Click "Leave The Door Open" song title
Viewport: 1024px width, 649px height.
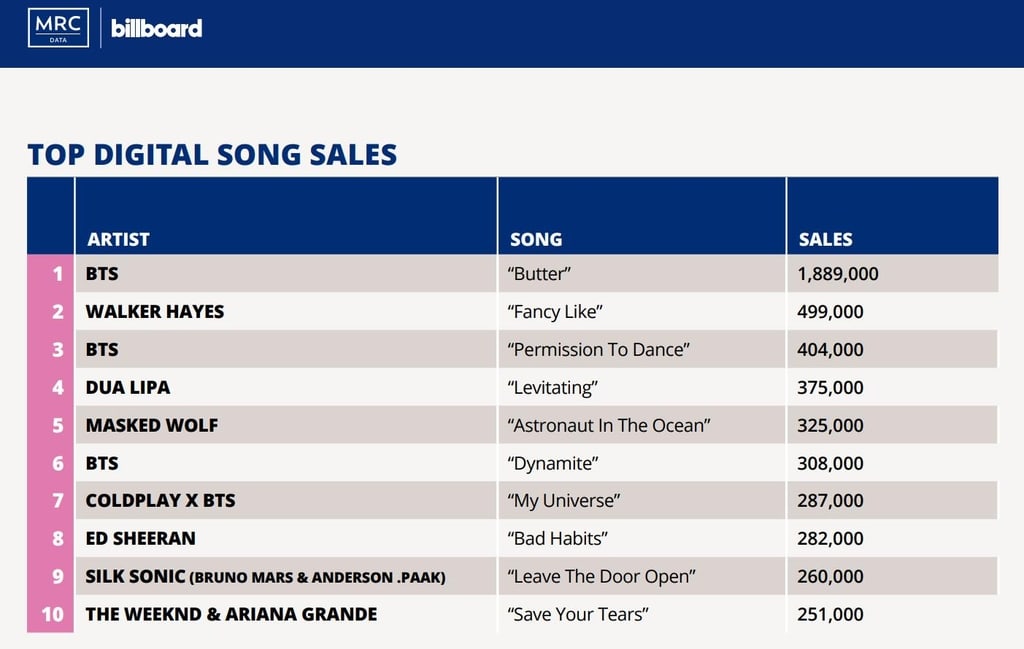[602, 576]
